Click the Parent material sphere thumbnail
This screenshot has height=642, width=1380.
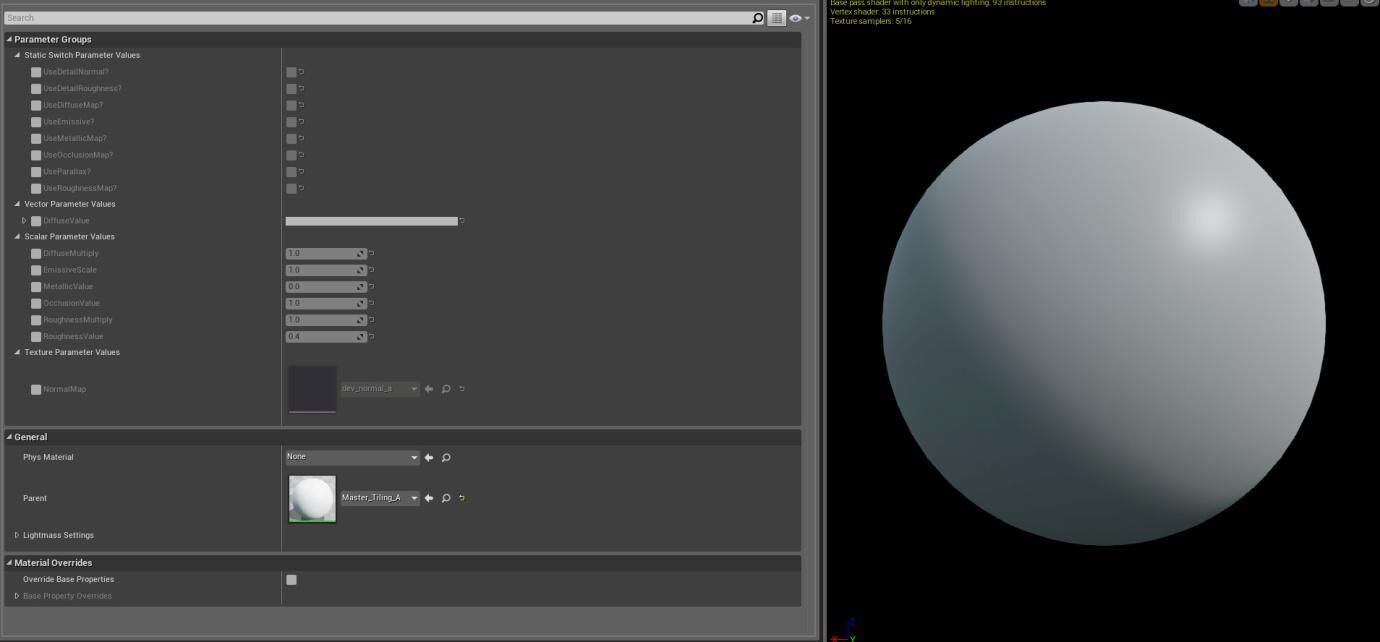tap(312, 498)
